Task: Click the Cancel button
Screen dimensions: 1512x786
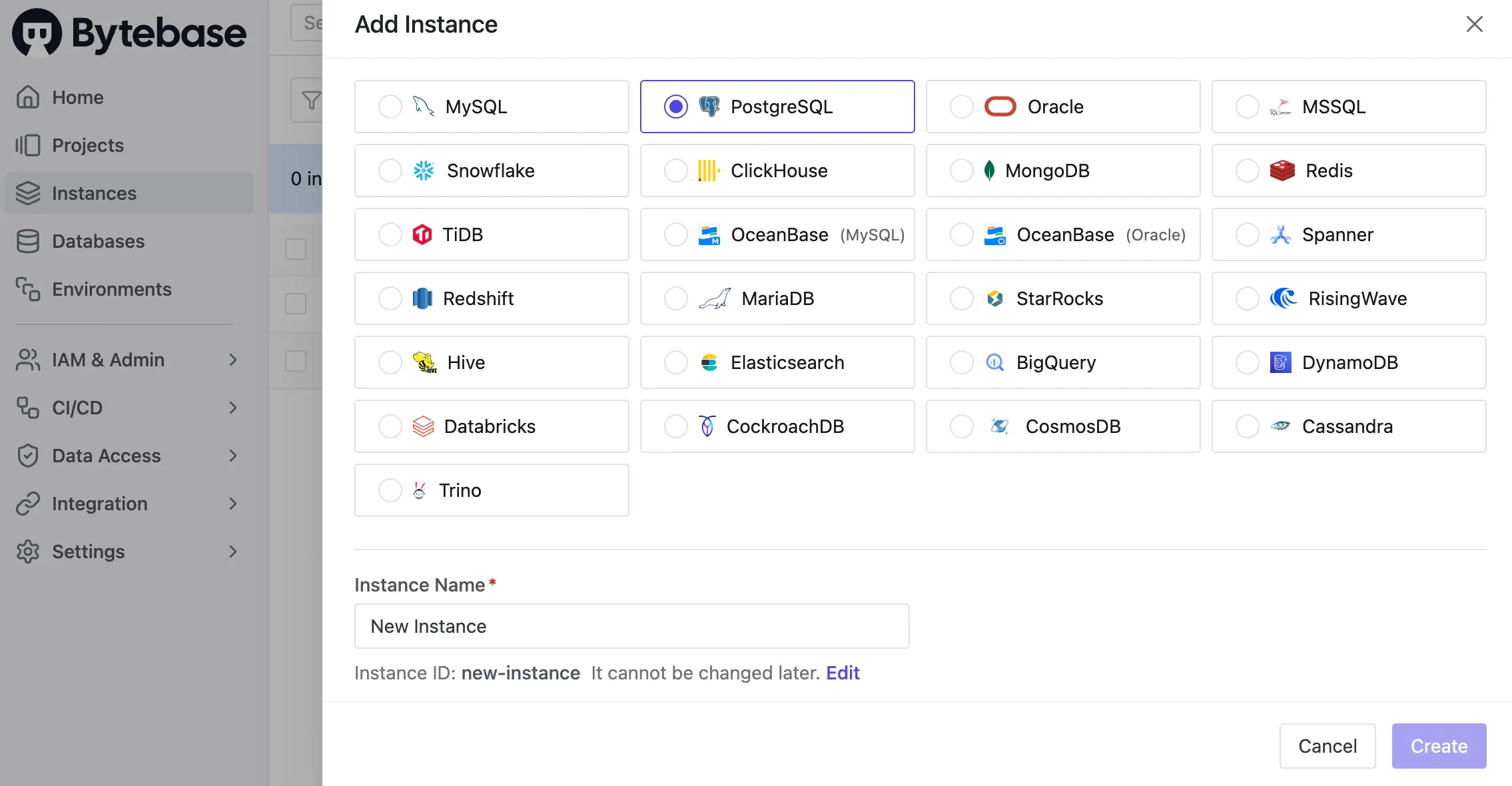Action: click(1327, 746)
